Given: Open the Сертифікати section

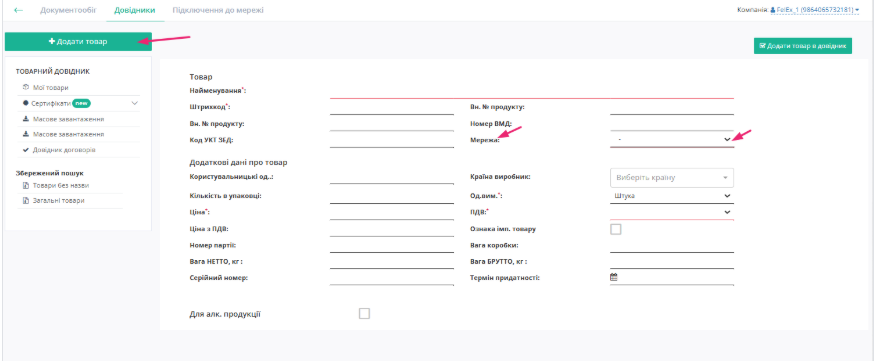Looking at the screenshot, I should (51, 103).
